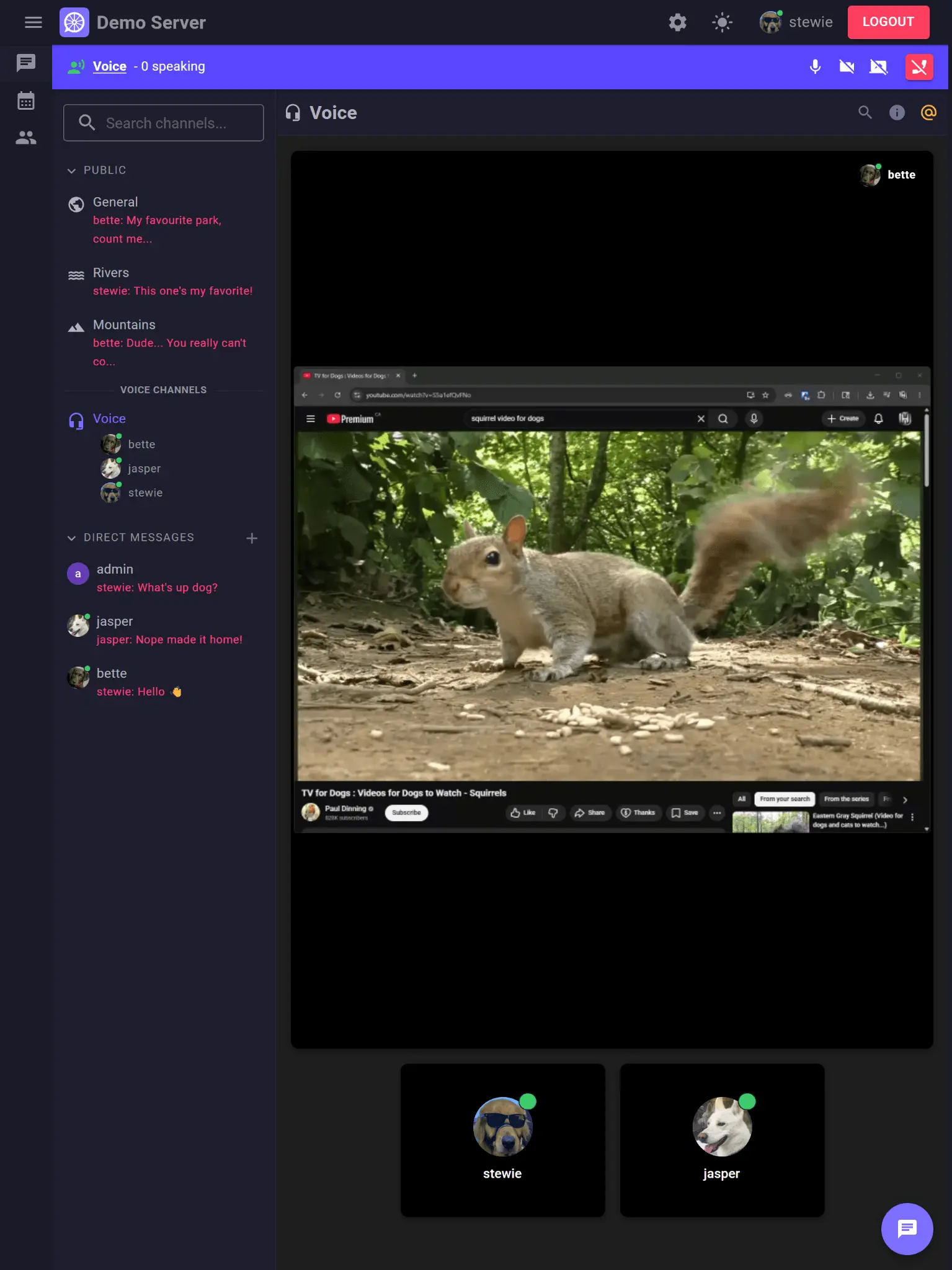Open the Rivers channel
The width and height of the screenshot is (952, 1270).
(164, 282)
